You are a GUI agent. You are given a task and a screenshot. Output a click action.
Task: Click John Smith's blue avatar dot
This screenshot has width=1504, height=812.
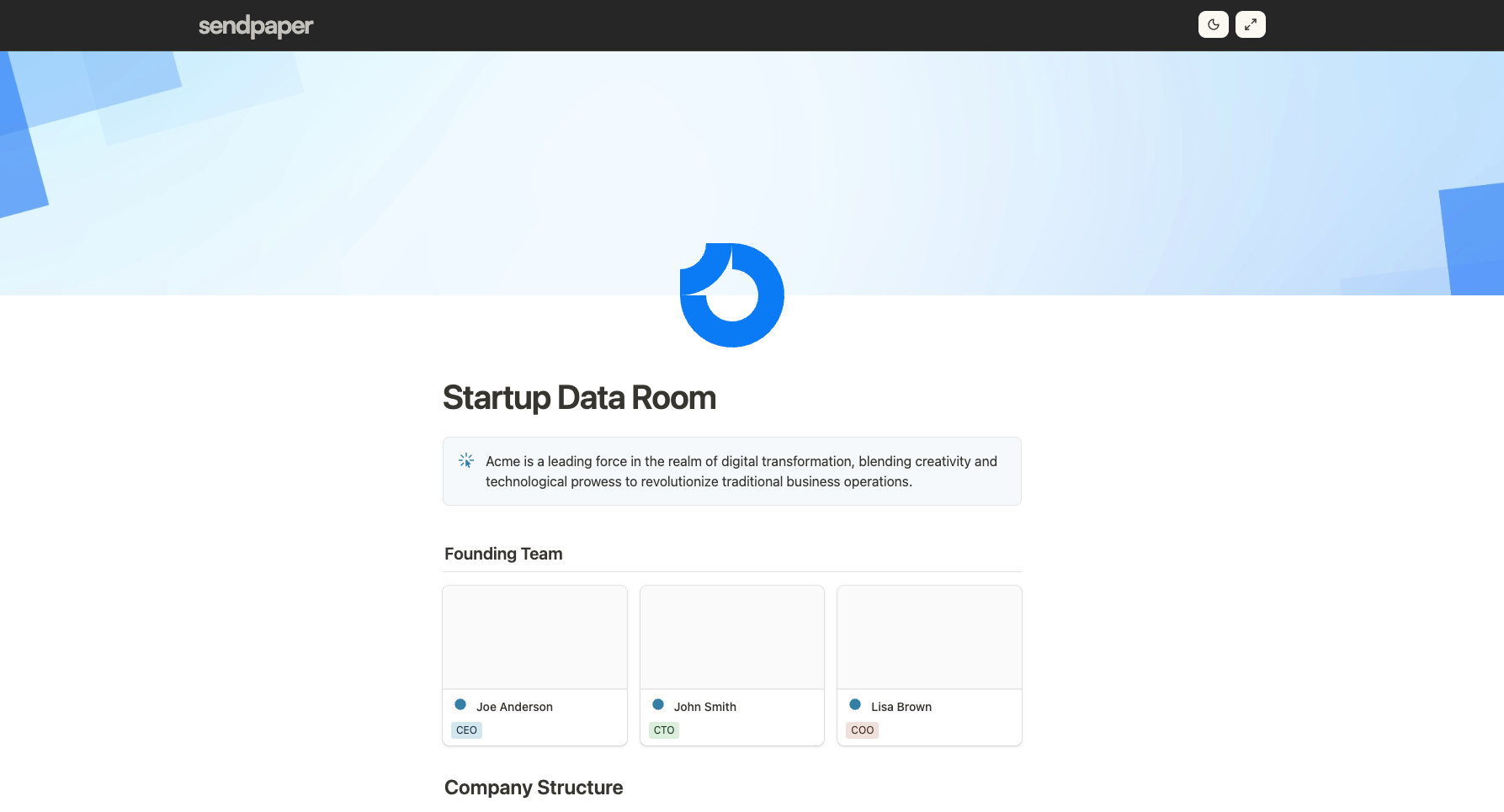point(658,704)
